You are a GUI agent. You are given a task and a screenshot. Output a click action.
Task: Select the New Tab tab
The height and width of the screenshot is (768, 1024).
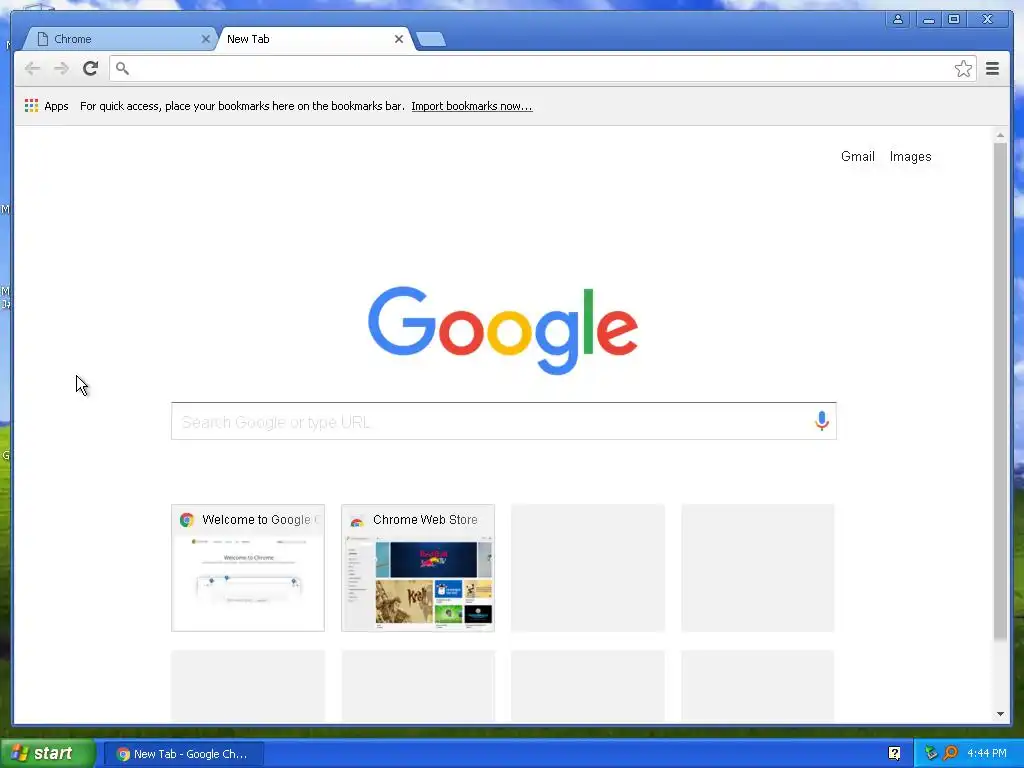(x=313, y=39)
